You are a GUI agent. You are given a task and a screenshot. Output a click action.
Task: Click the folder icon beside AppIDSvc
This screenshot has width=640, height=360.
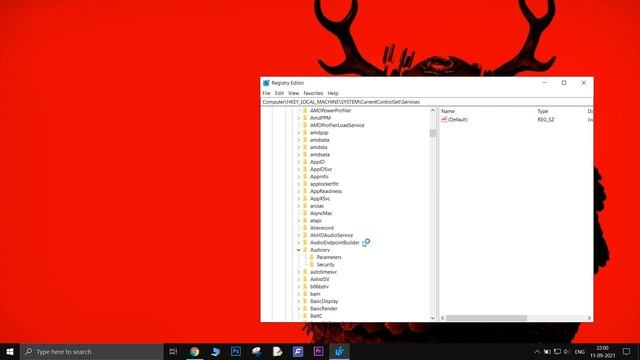pos(305,169)
